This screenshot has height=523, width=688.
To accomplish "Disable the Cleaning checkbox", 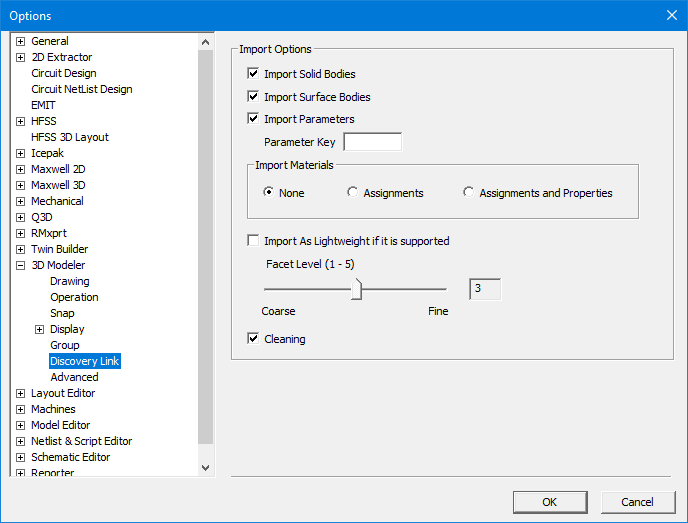I will [253, 339].
